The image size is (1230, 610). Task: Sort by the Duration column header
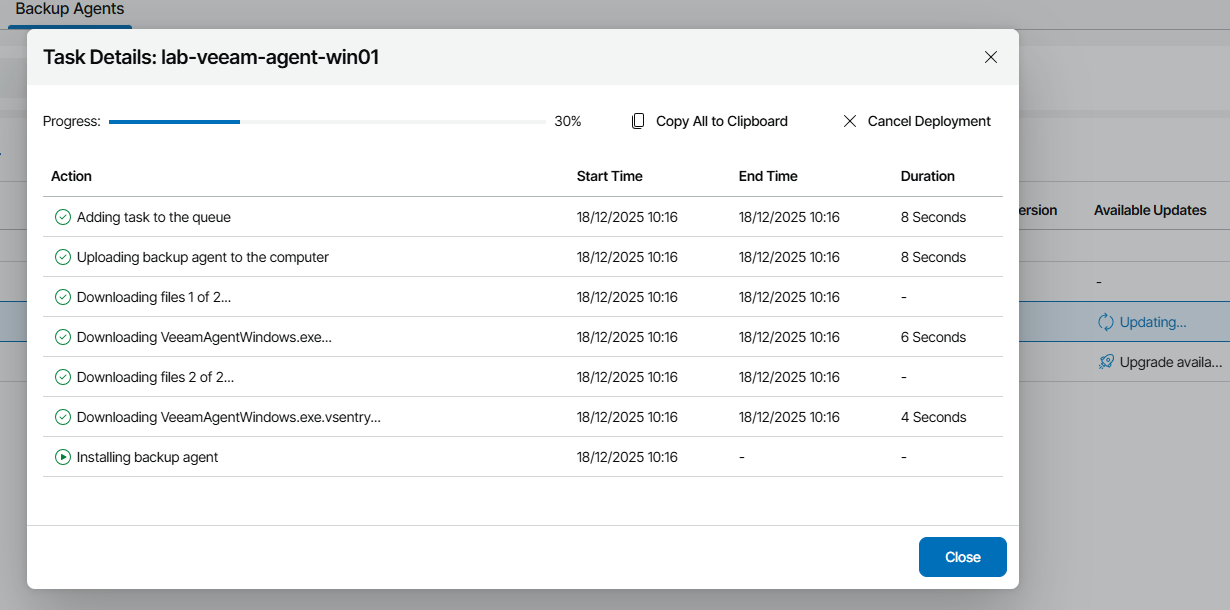[927, 176]
